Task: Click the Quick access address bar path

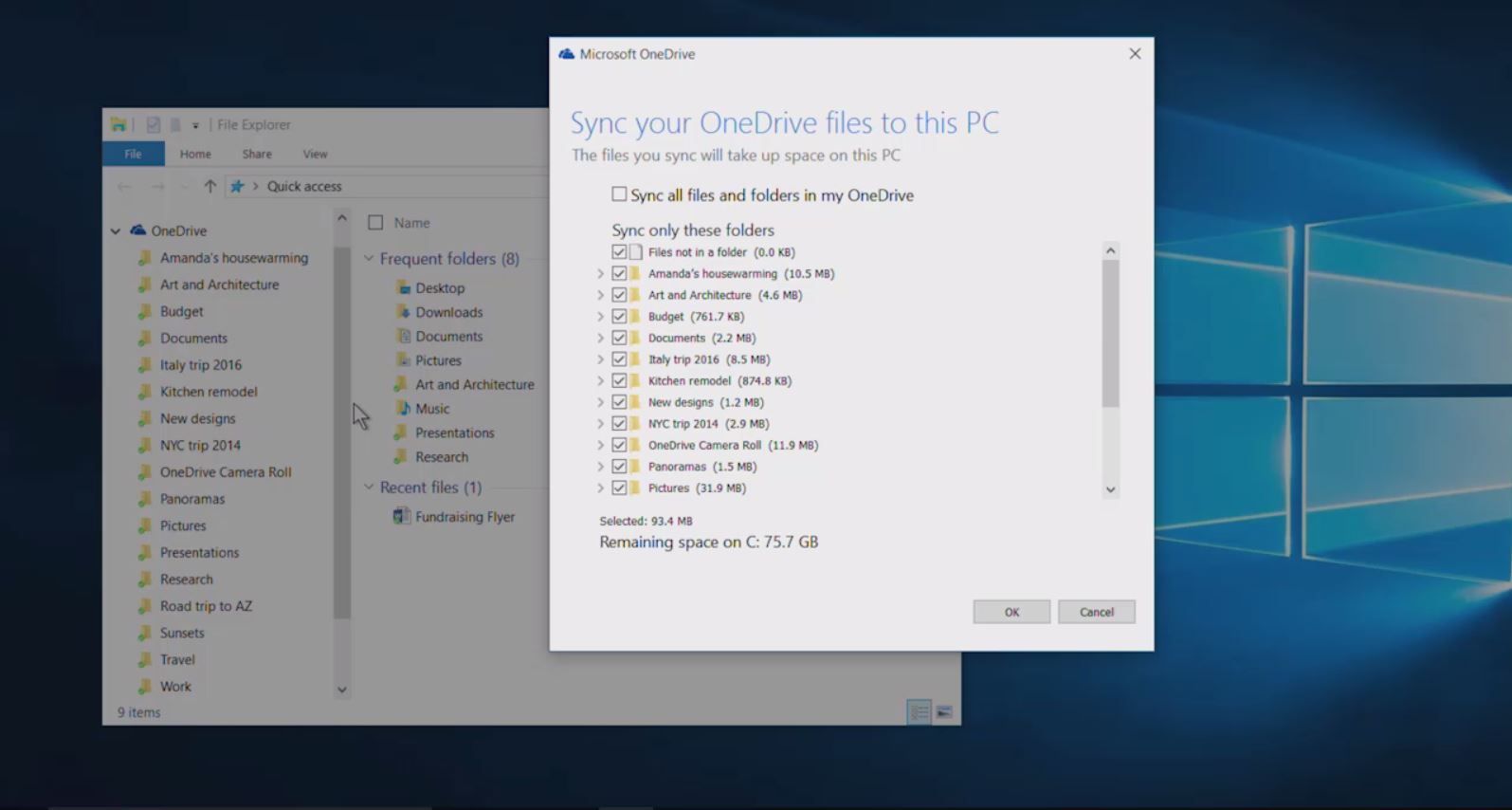Action: tap(304, 186)
